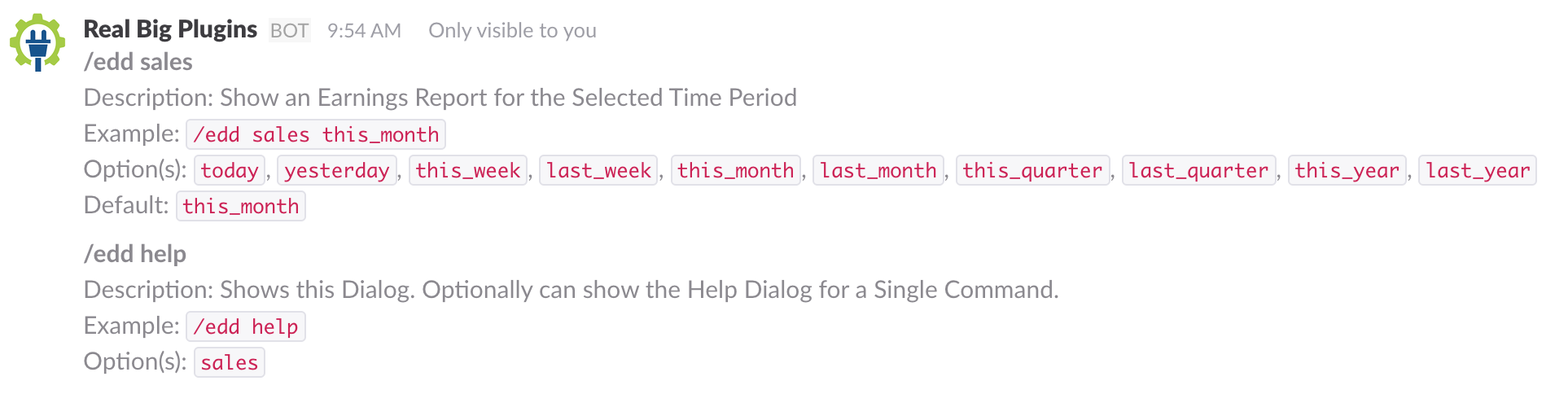1568x394 pixels.
Task: Click the "this_month" option in the options list
Action: pyautogui.click(x=735, y=170)
